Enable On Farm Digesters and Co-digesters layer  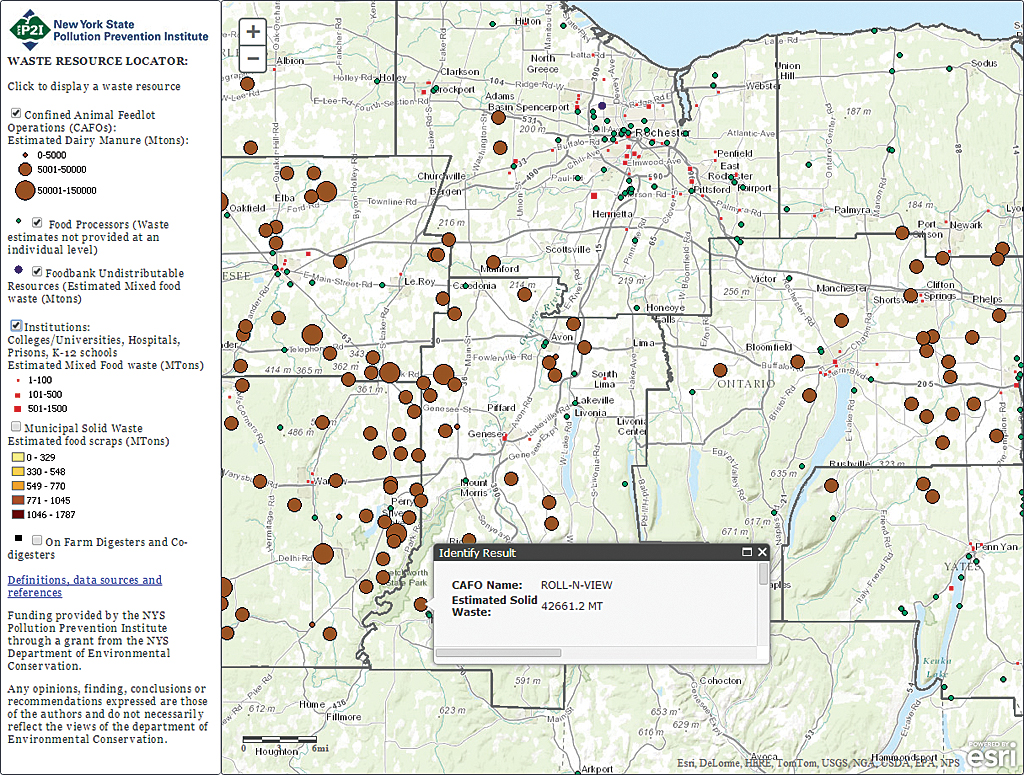(x=37, y=540)
